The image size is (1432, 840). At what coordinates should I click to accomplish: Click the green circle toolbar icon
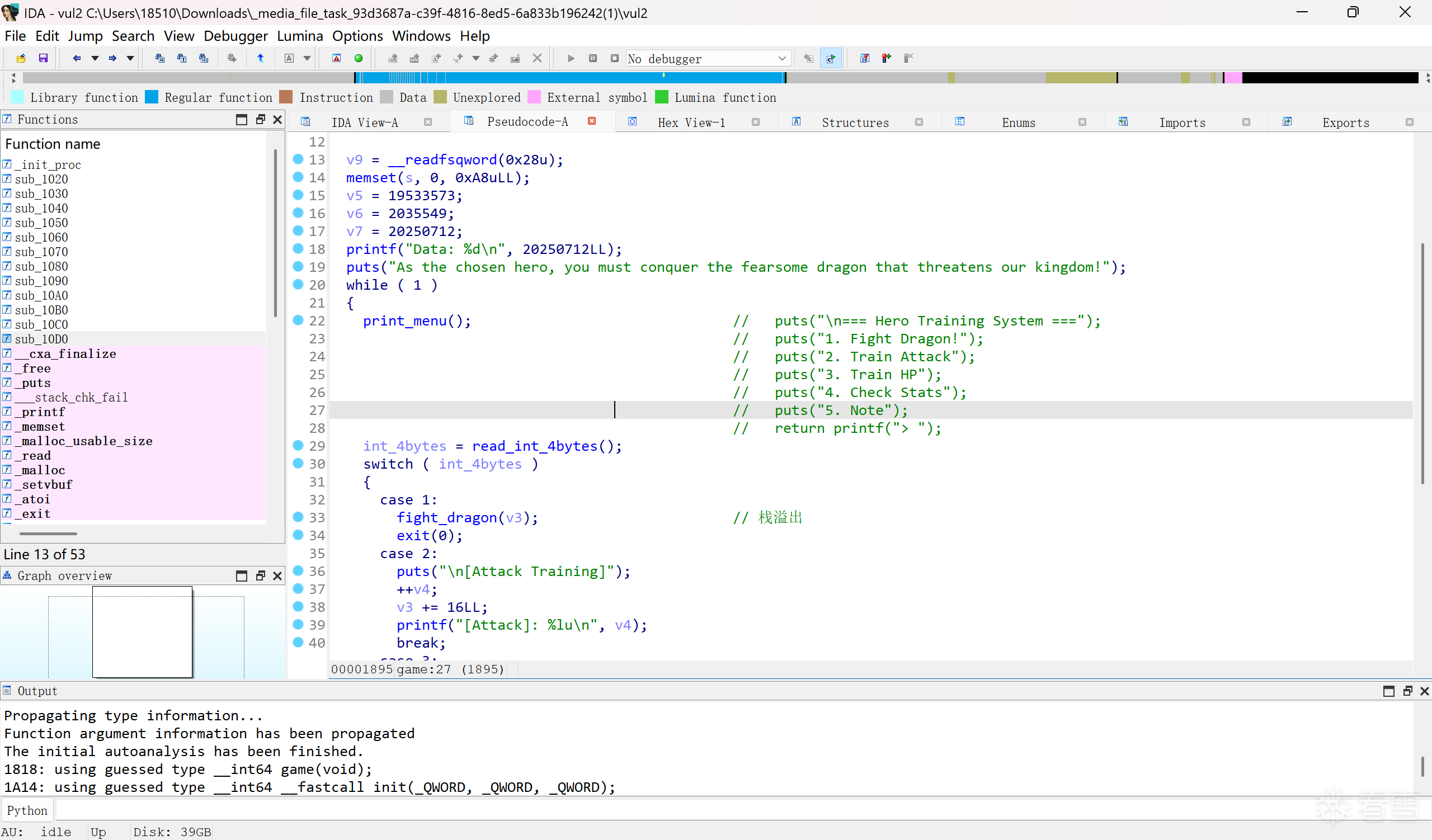(x=358, y=58)
